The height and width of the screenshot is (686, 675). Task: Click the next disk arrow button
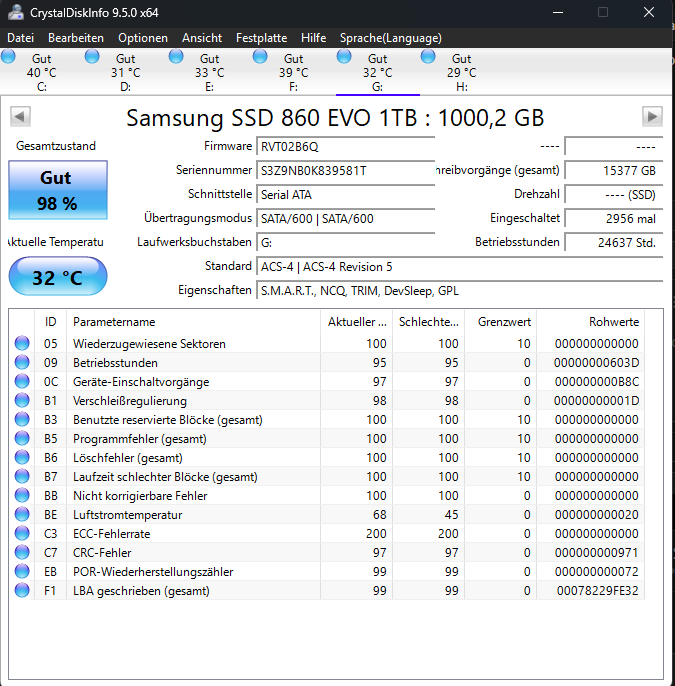[652, 116]
